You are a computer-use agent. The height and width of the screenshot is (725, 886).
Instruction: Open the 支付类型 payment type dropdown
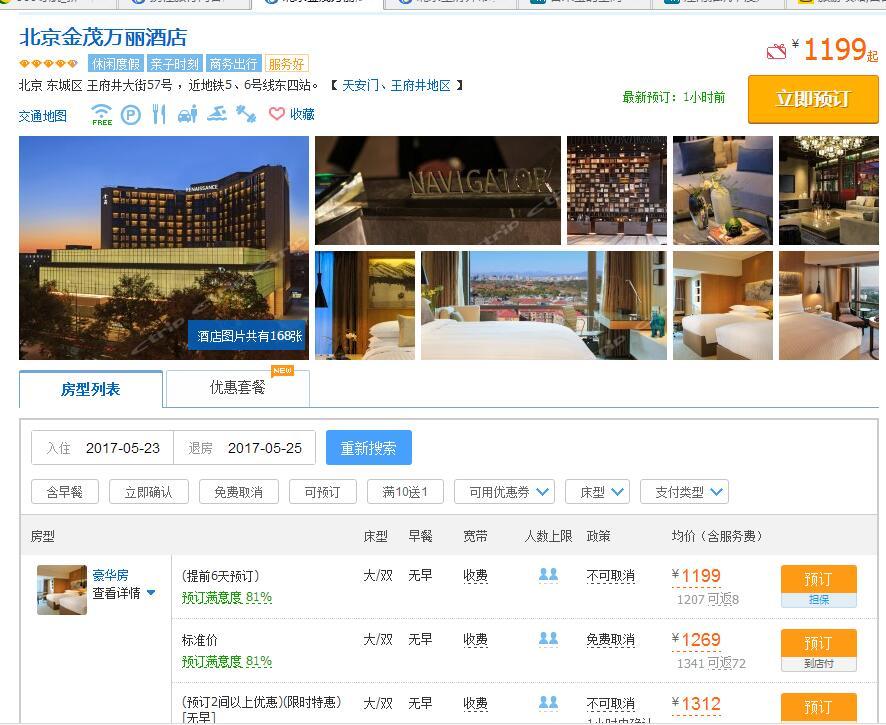click(x=684, y=492)
